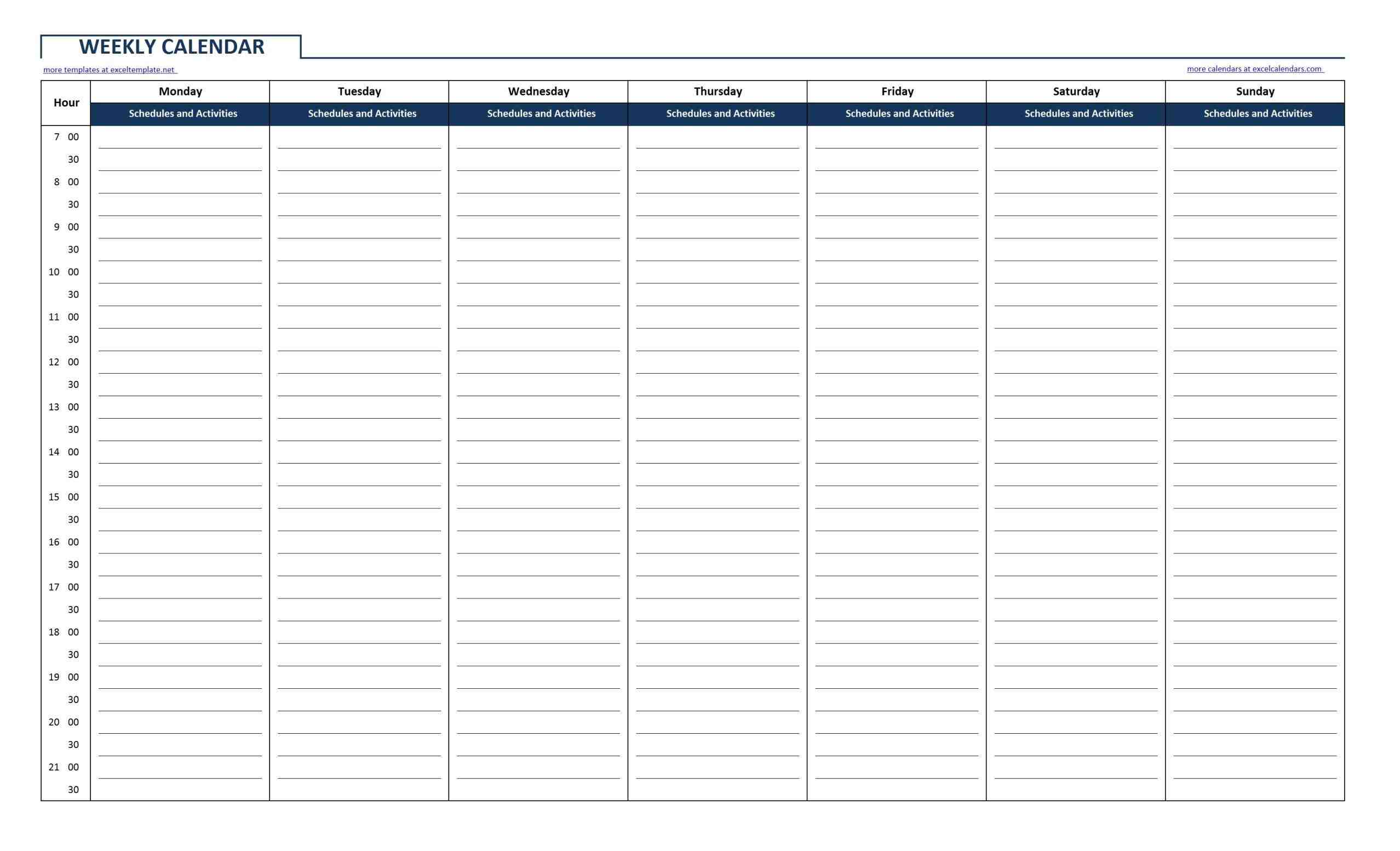Click the Tuesday Schedules and Activities cell
The width and height of the screenshot is (1400, 851).
click(360, 114)
